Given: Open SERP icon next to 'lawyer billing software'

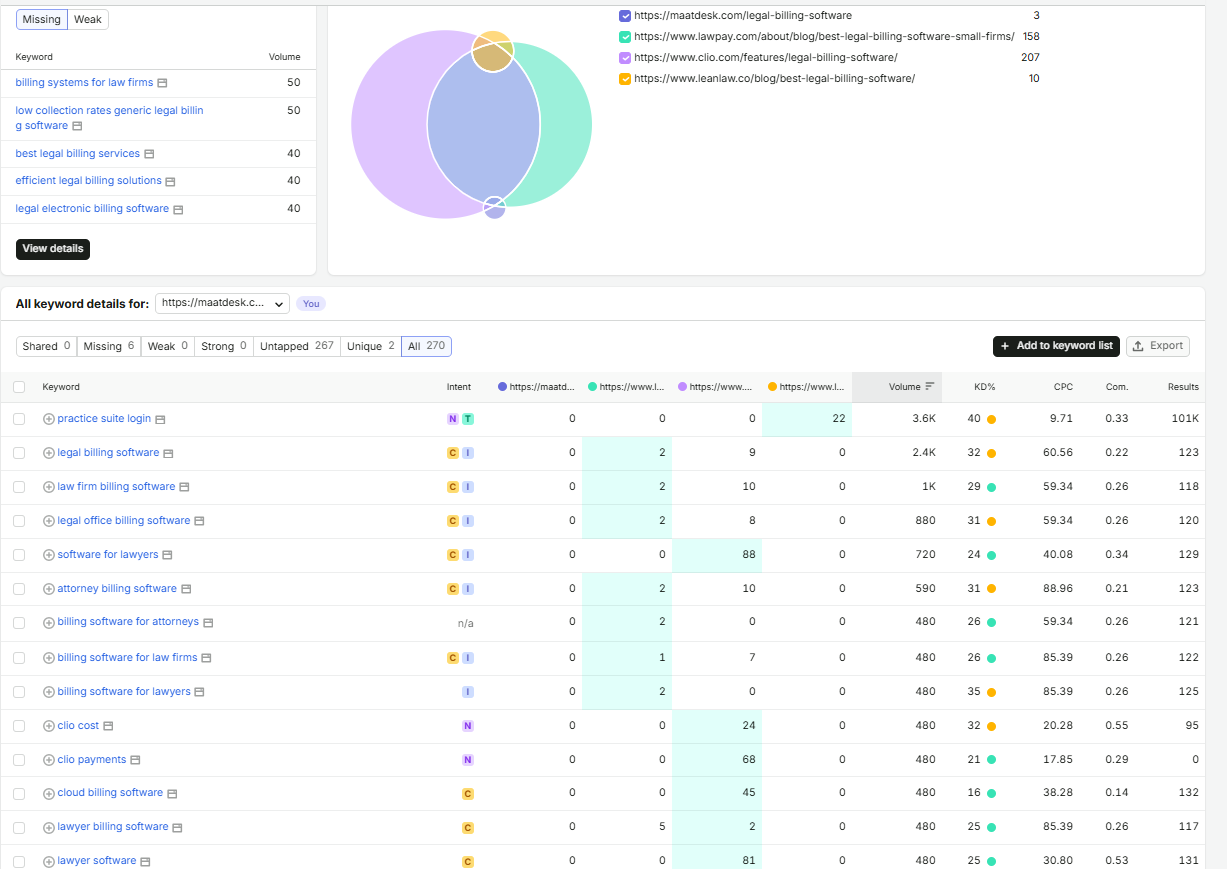Looking at the screenshot, I should pyautogui.click(x=177, y=828).
